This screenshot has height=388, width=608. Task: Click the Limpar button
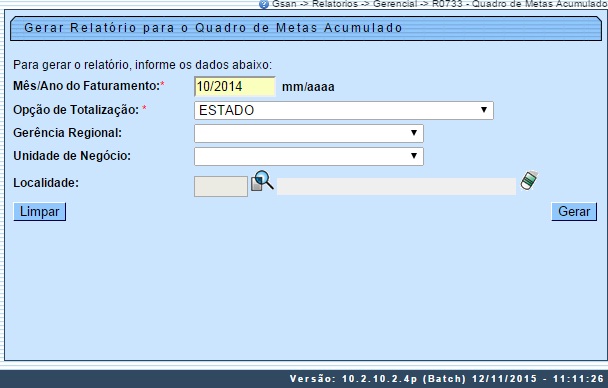[40, 212]
